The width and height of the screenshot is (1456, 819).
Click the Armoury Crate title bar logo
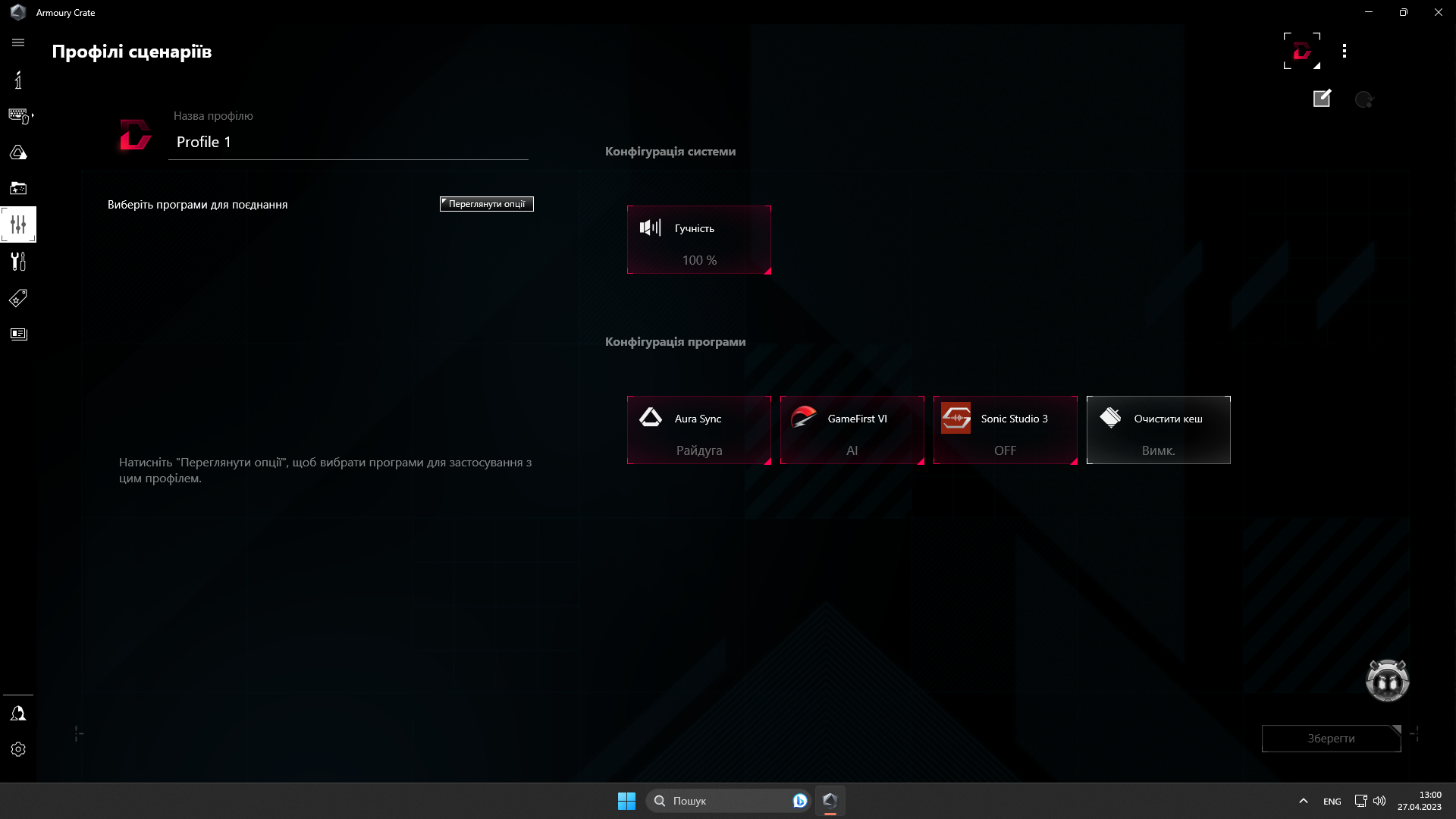pos(18,12)
